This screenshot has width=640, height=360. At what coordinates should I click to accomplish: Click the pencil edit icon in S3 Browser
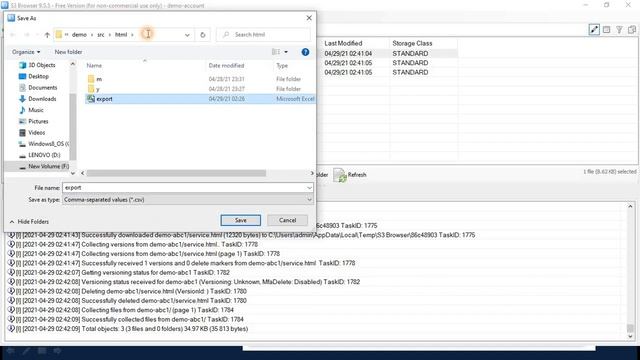(594, 29)
